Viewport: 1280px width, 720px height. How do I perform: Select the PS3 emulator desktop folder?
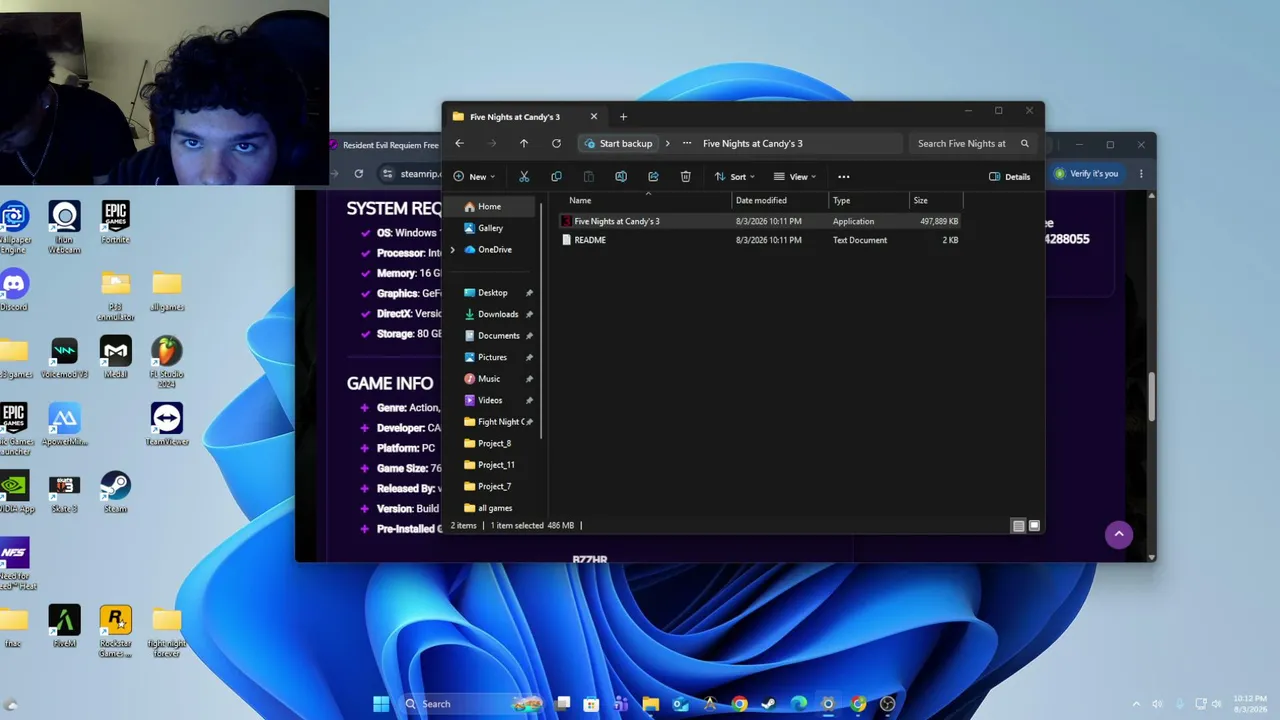(x=115, y=295)
